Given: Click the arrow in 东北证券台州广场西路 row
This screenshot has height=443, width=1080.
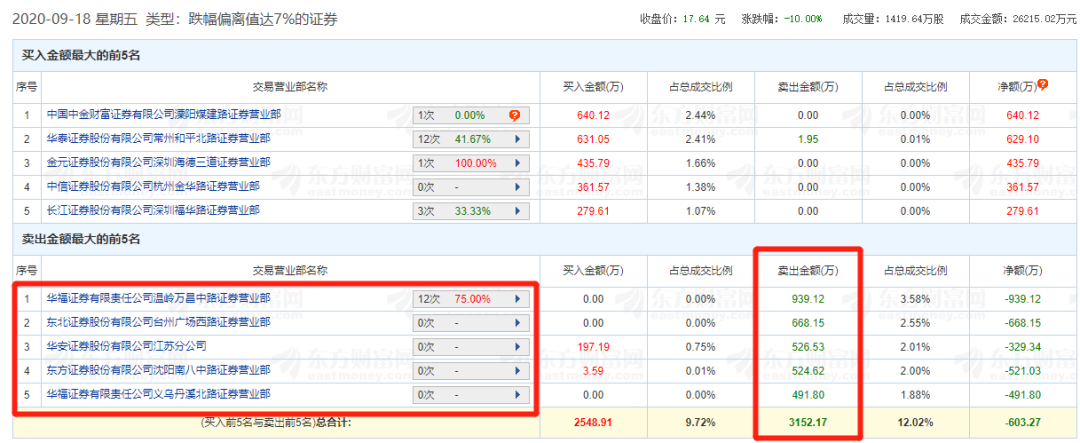Looking at the screenshot, I should click(517, 322).
